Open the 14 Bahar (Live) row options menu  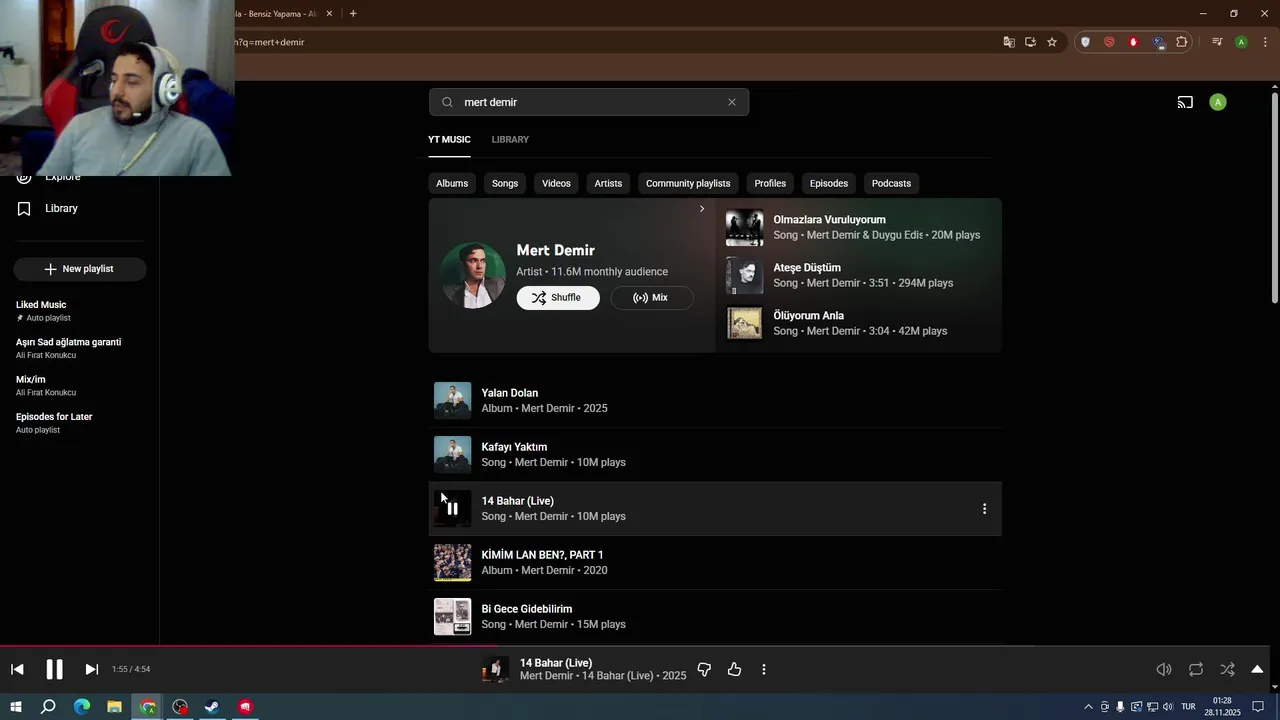point(984,508)
